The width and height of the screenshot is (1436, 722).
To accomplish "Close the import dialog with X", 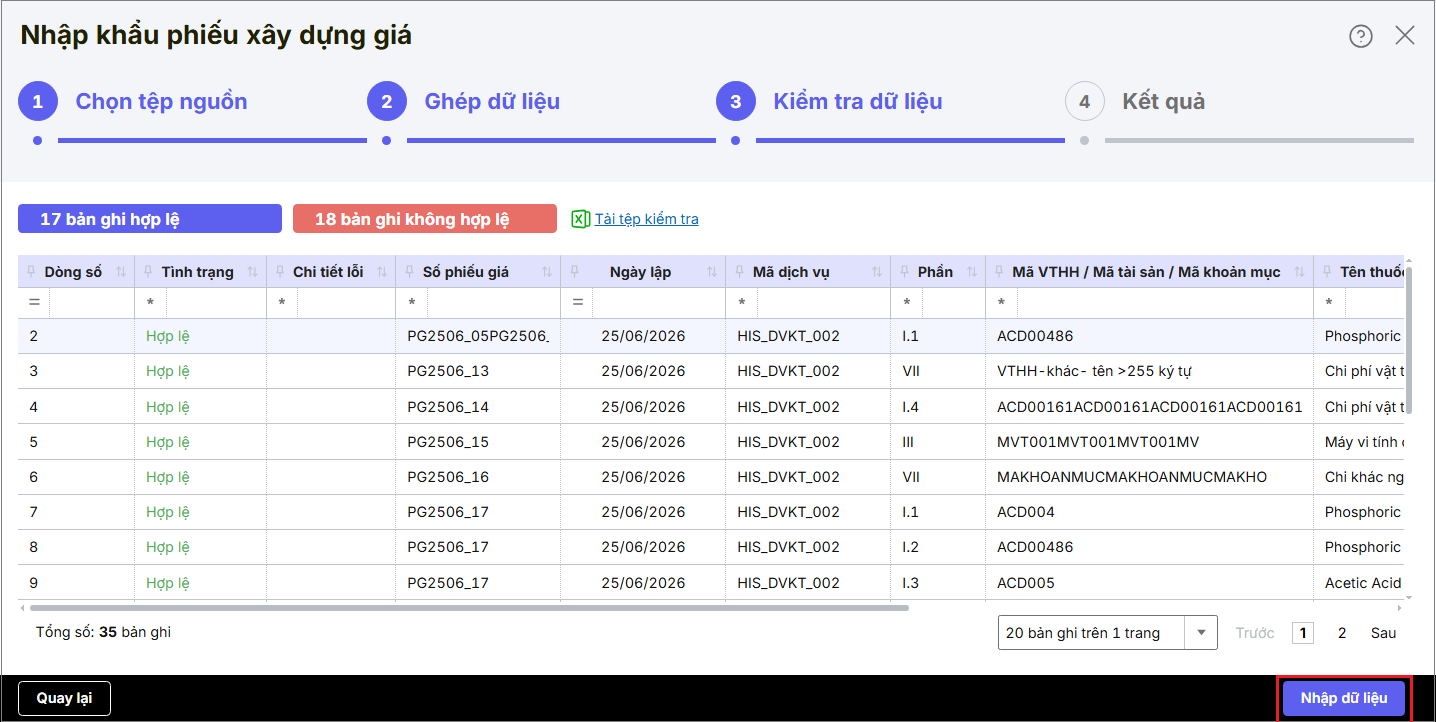I will [1405, 36].
